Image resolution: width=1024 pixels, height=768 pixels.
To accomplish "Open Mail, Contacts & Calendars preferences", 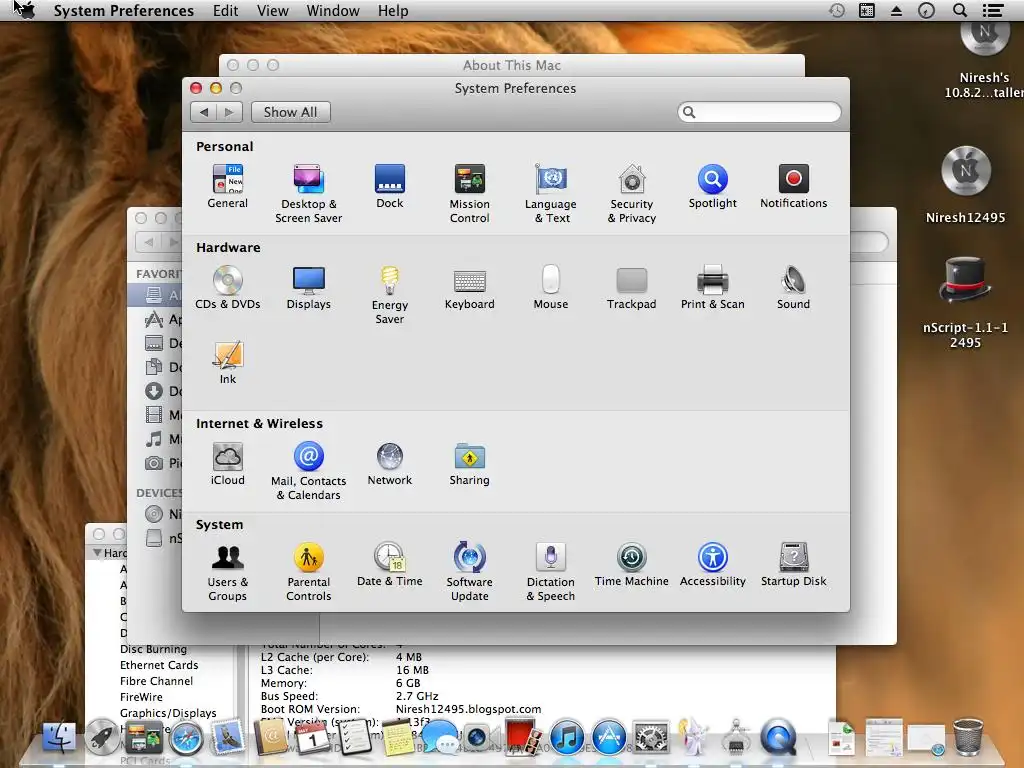I will coord(308,471).
